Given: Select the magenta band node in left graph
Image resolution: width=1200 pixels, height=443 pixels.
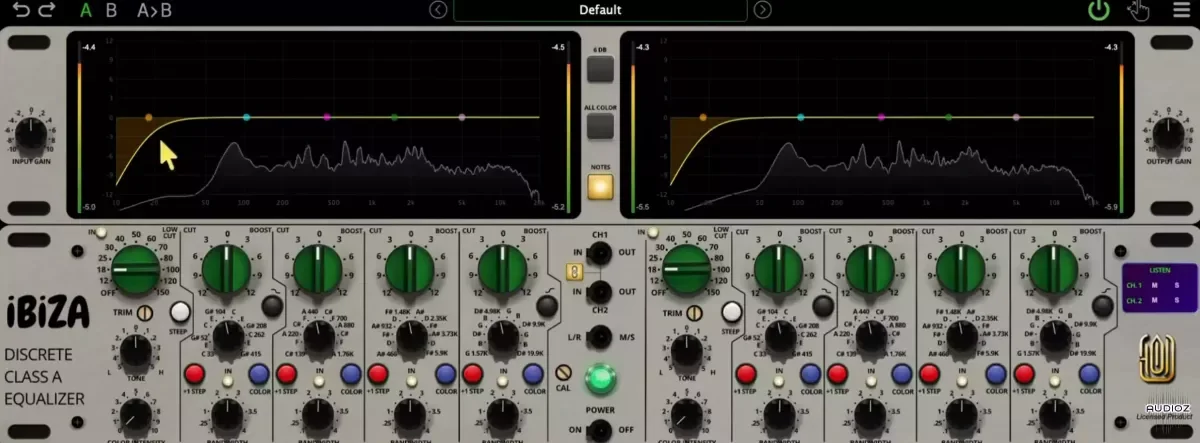Looking at the screenshot, I should pyautogui.click(x=327, y=117).
